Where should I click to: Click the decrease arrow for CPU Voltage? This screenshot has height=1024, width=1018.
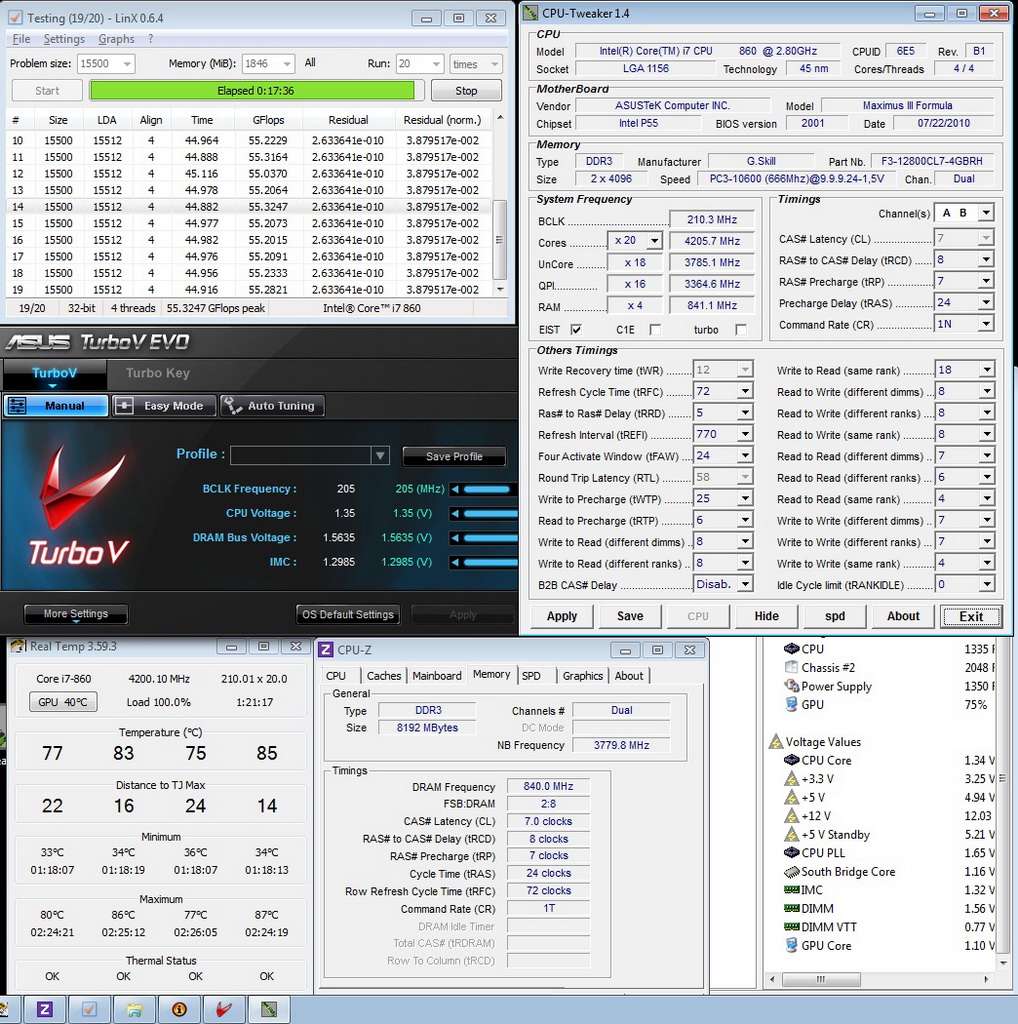point(455,513)
